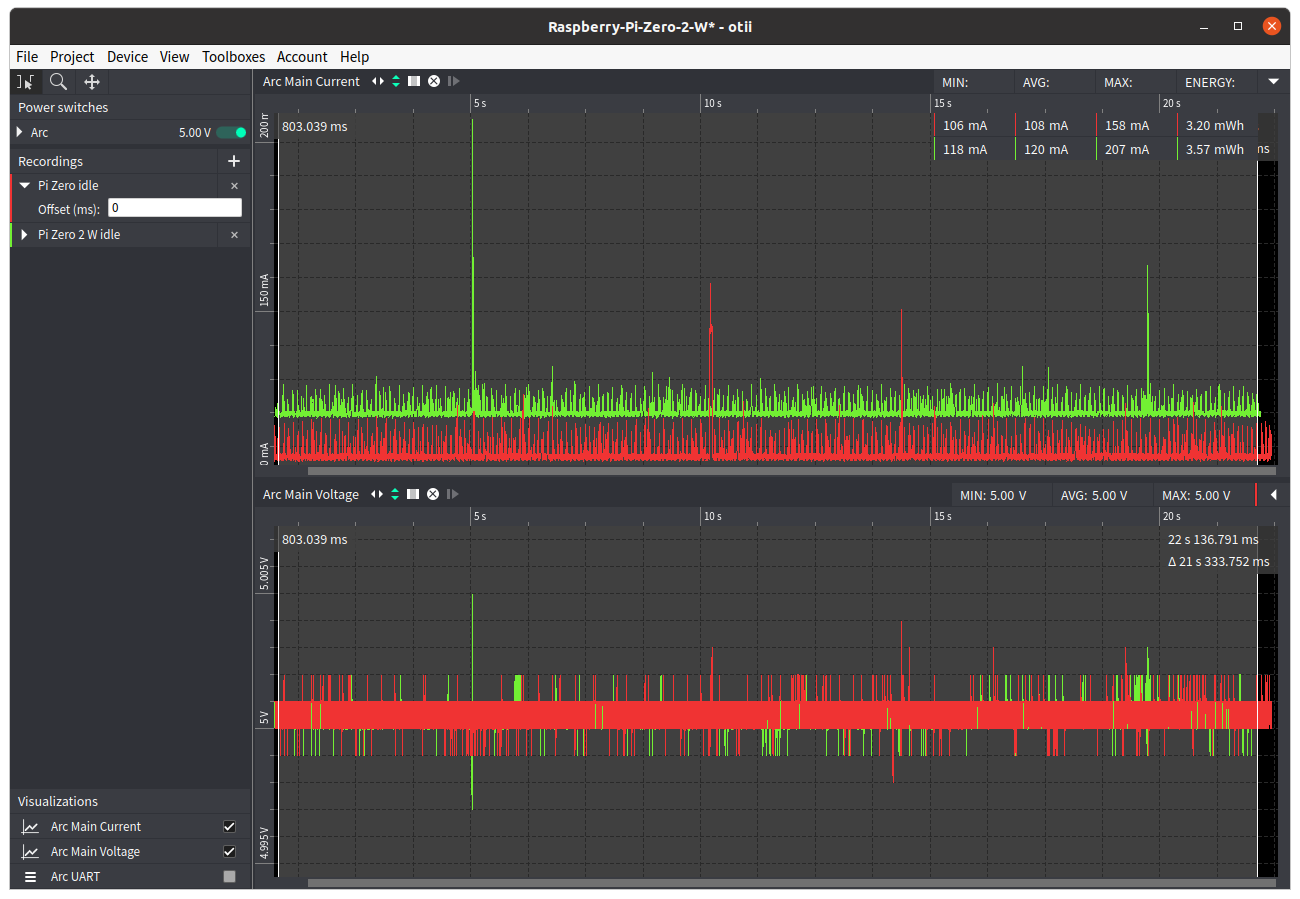The height and width of the screenshot is (899, 1300).
Task: Click the 207 mA max value
Action: (x=1127, y=150)
